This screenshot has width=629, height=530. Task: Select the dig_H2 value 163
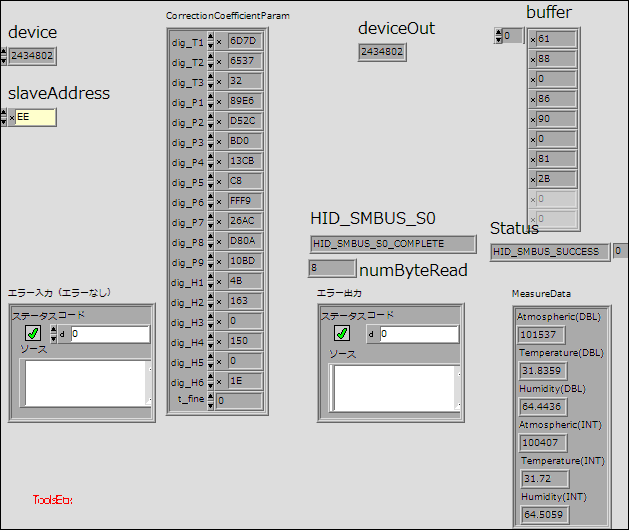(245, 301)
